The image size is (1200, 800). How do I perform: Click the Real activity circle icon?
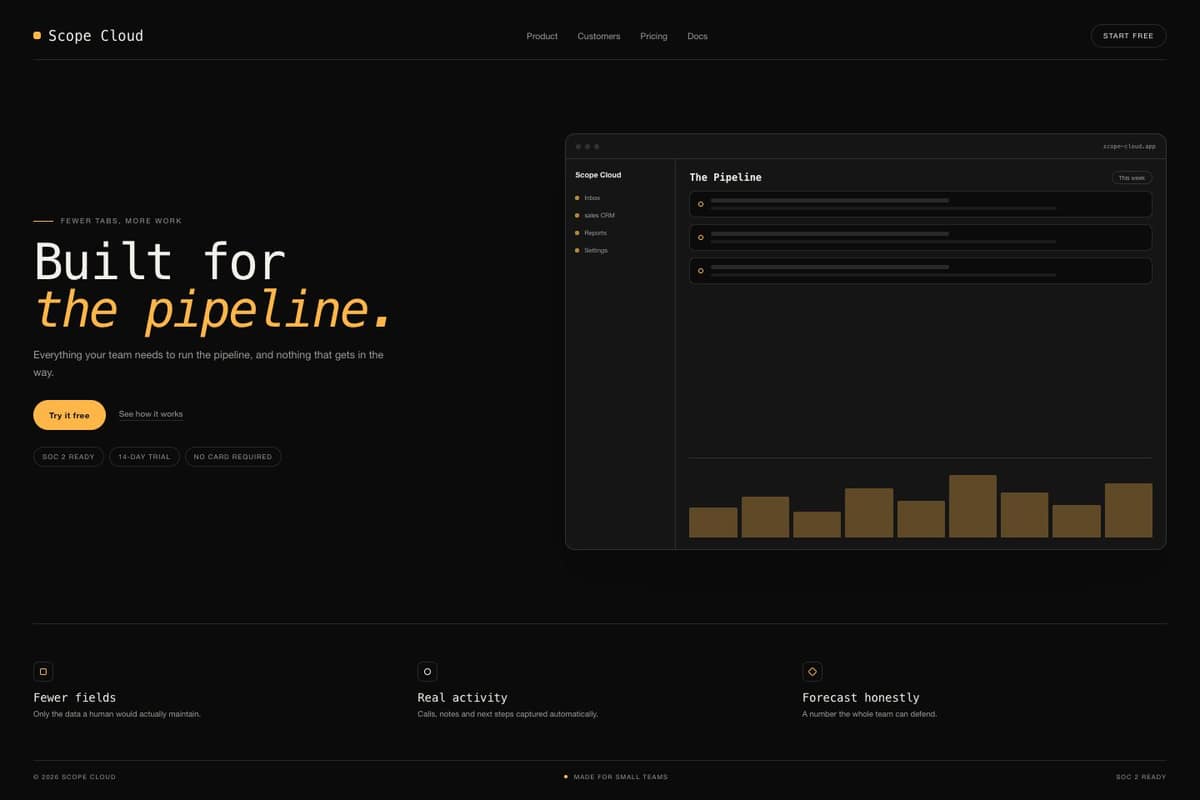427,672
